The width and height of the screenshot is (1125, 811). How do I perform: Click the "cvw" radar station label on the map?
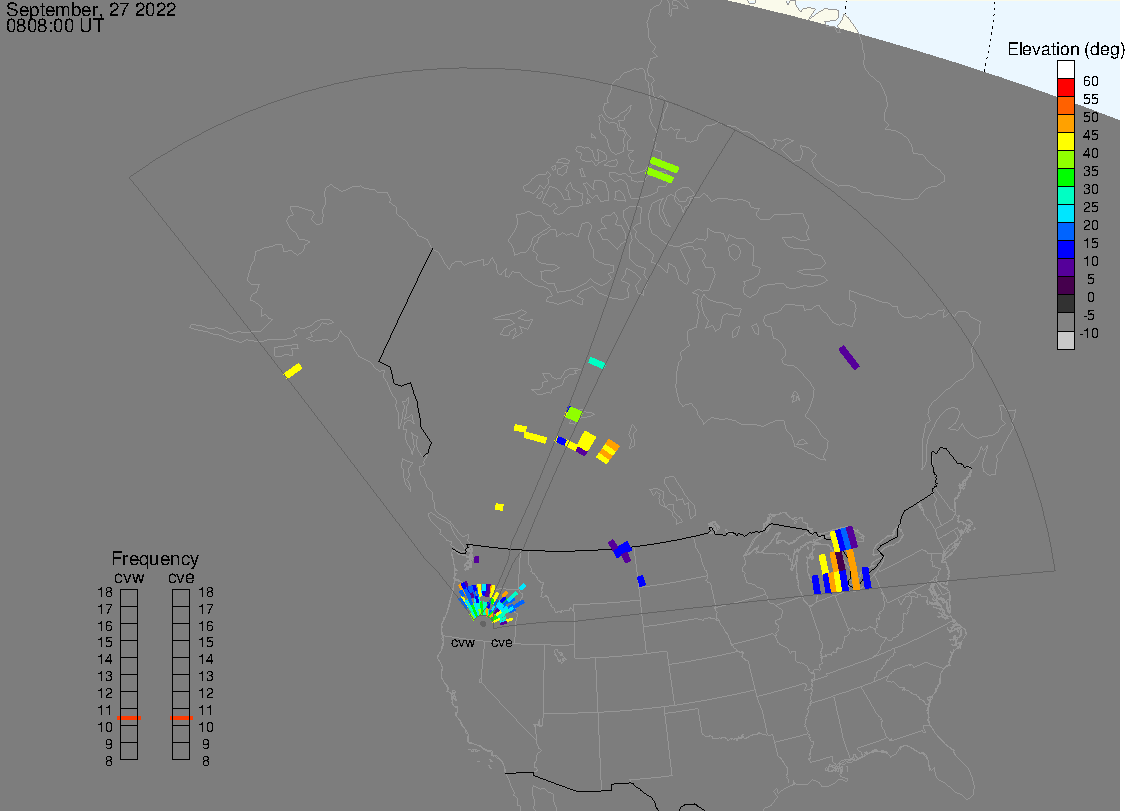click(463, 642)
